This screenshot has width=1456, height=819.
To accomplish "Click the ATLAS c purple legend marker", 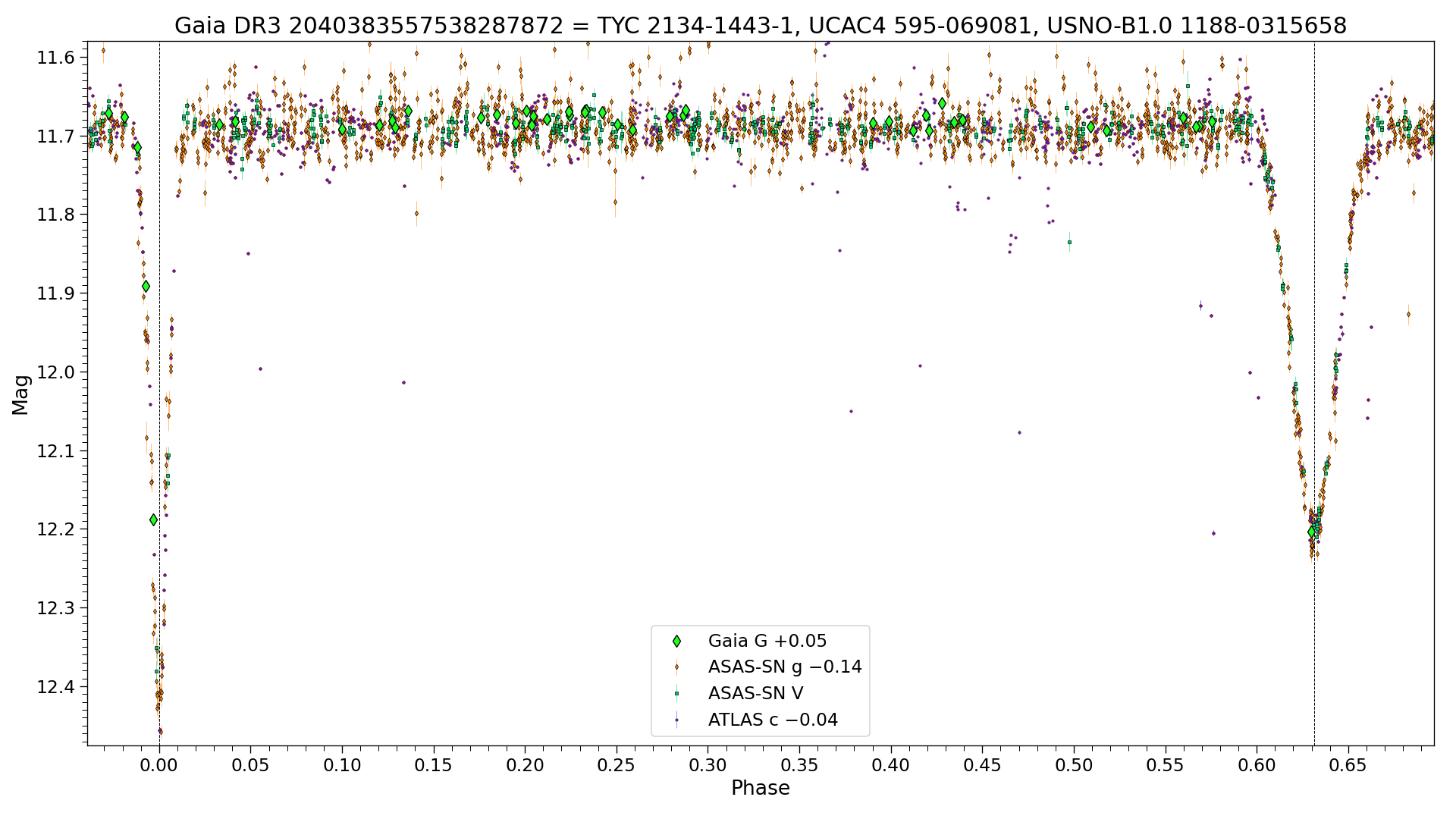I will click(x=676, y=720).
